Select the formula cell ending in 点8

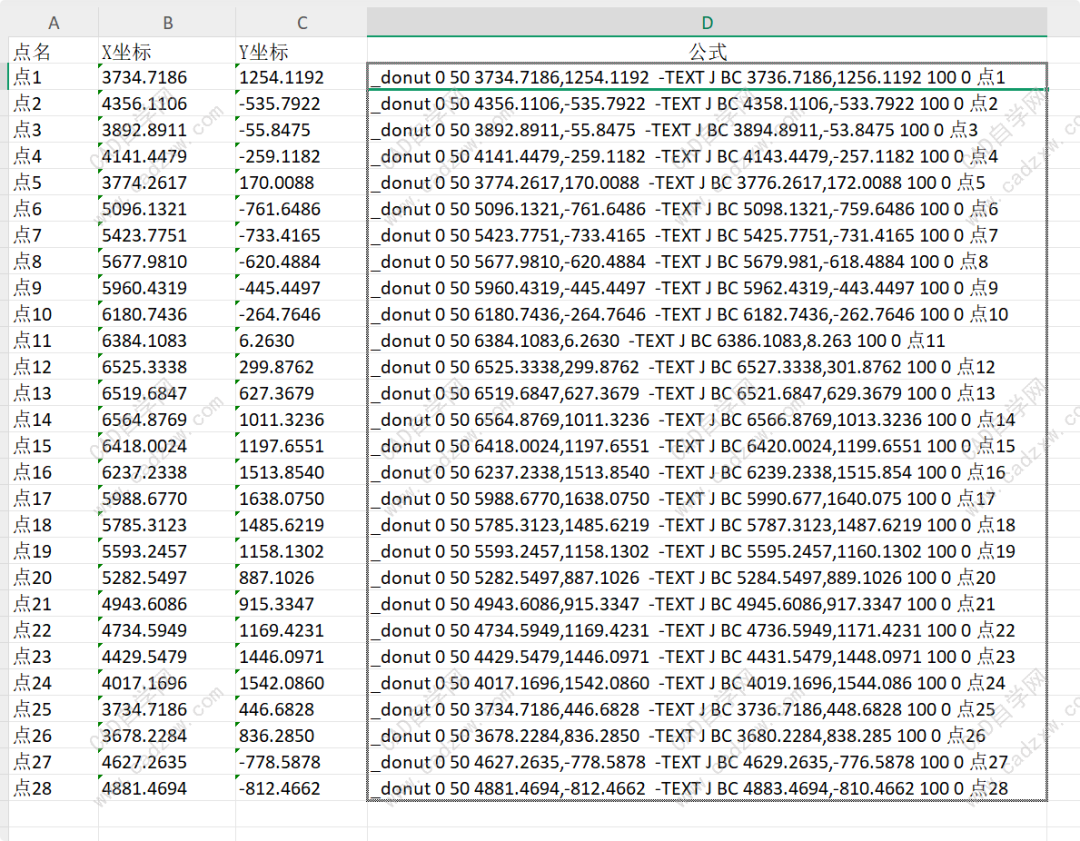[707, 261]
